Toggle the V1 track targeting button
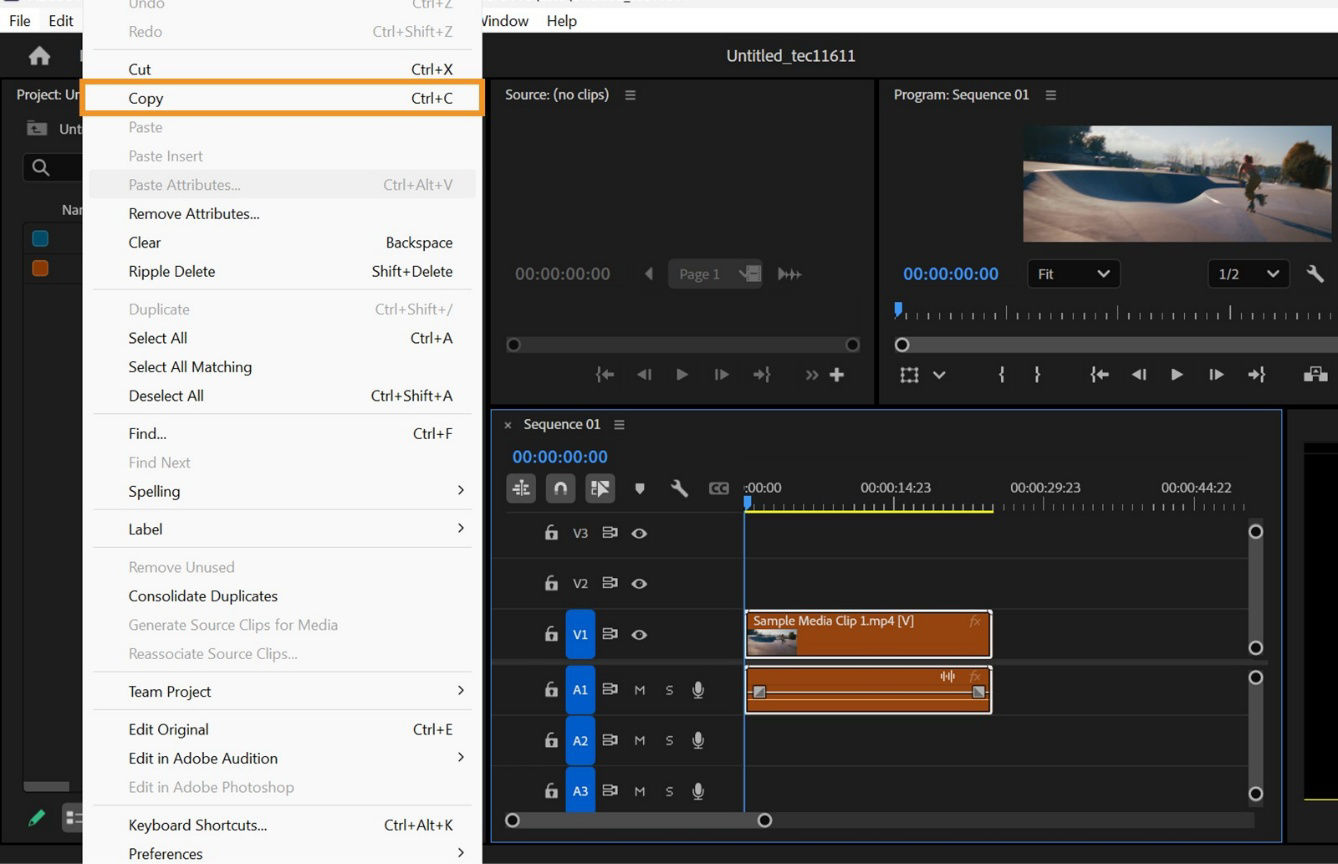Image resolution: width=1338 pixels, height=864 pixels. pos(580,634)
